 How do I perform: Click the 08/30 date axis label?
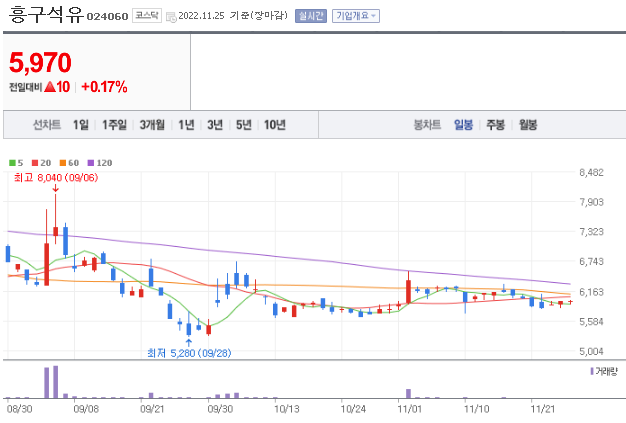click(19, 409)
